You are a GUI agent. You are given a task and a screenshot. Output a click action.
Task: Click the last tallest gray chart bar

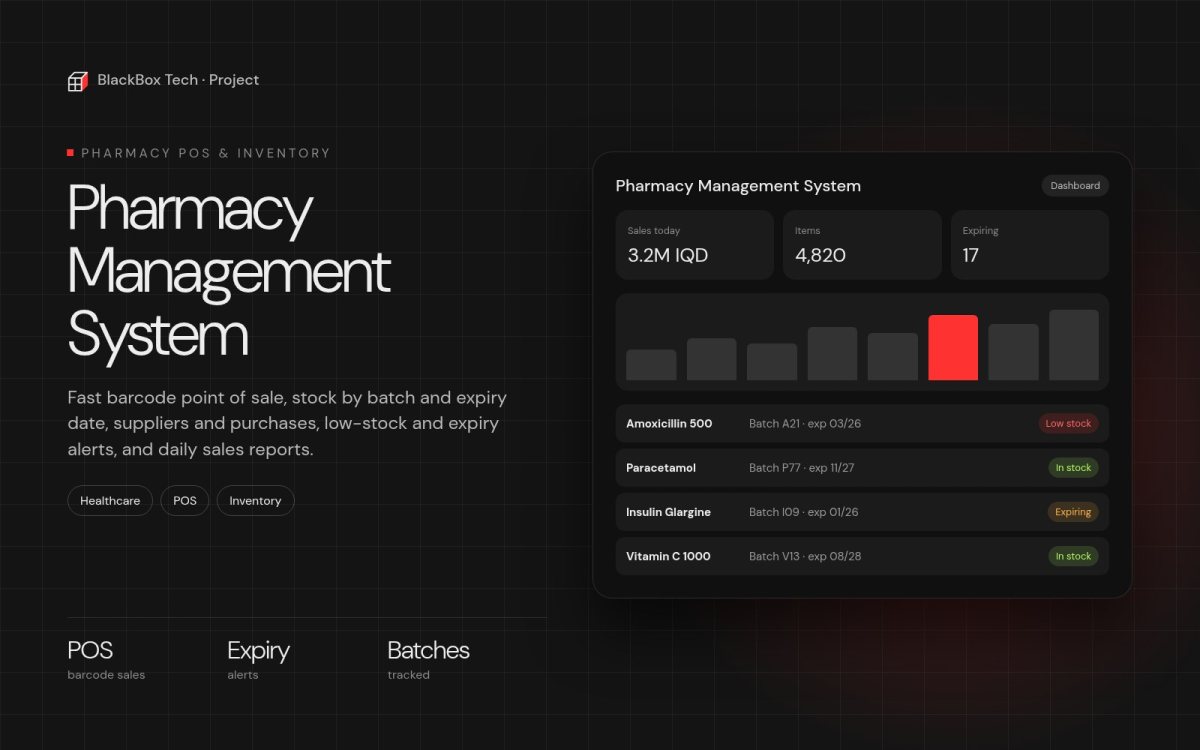pyautogui.click(x=1074, y=345)
